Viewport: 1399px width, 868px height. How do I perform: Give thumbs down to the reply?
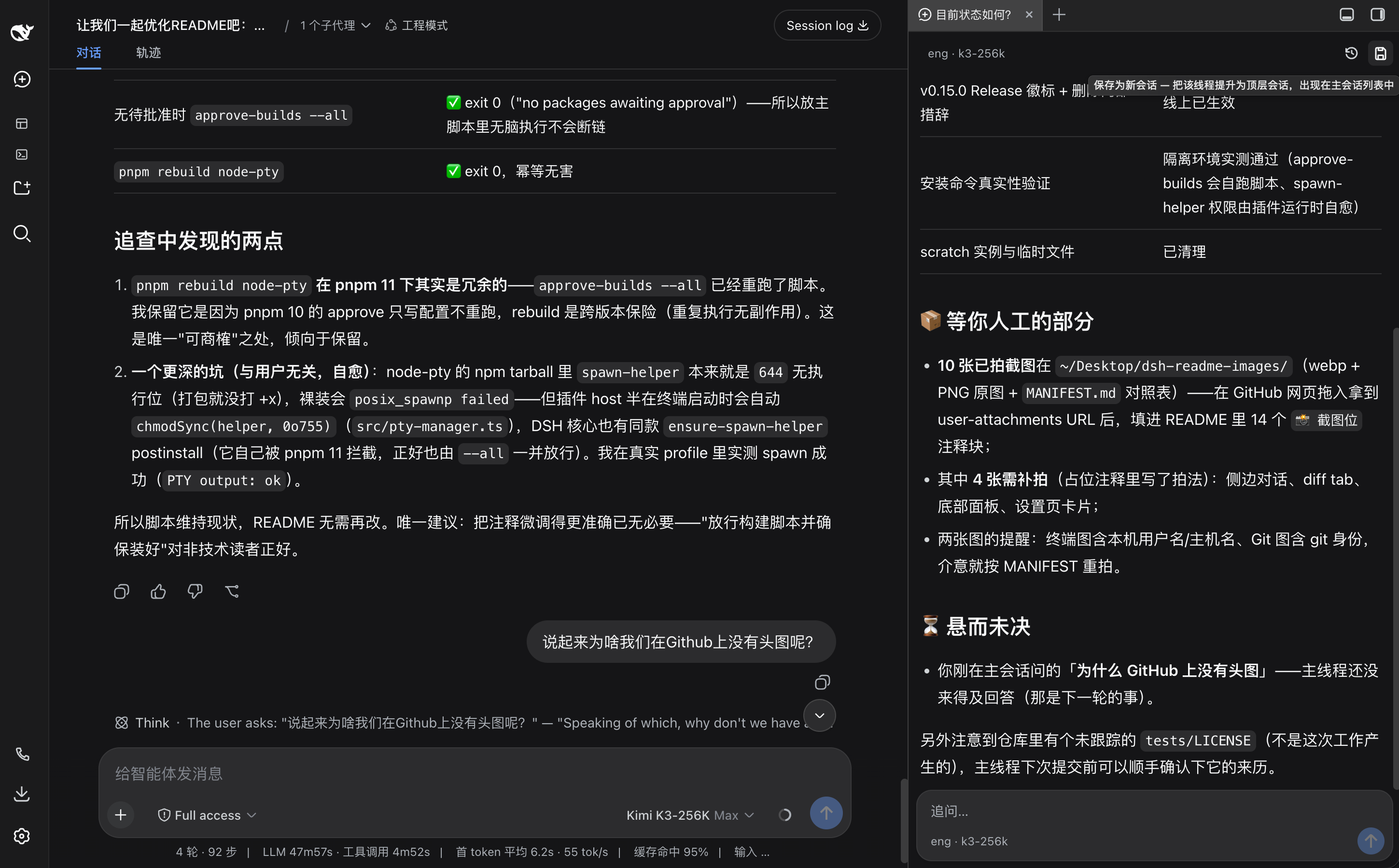[x=195, y=591]
